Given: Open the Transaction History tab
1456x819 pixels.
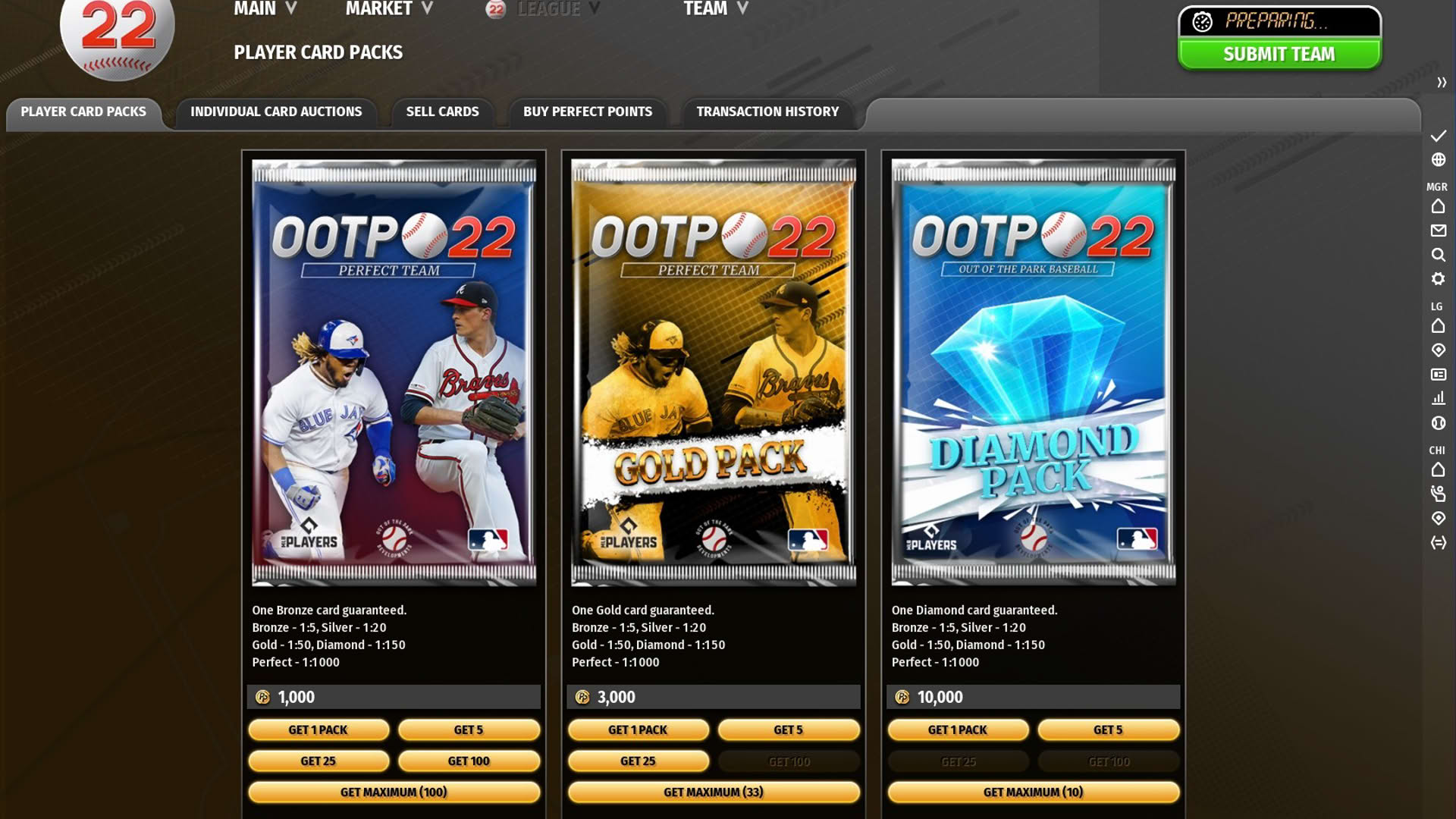Looking at the screenshot, I should [767, 112].
